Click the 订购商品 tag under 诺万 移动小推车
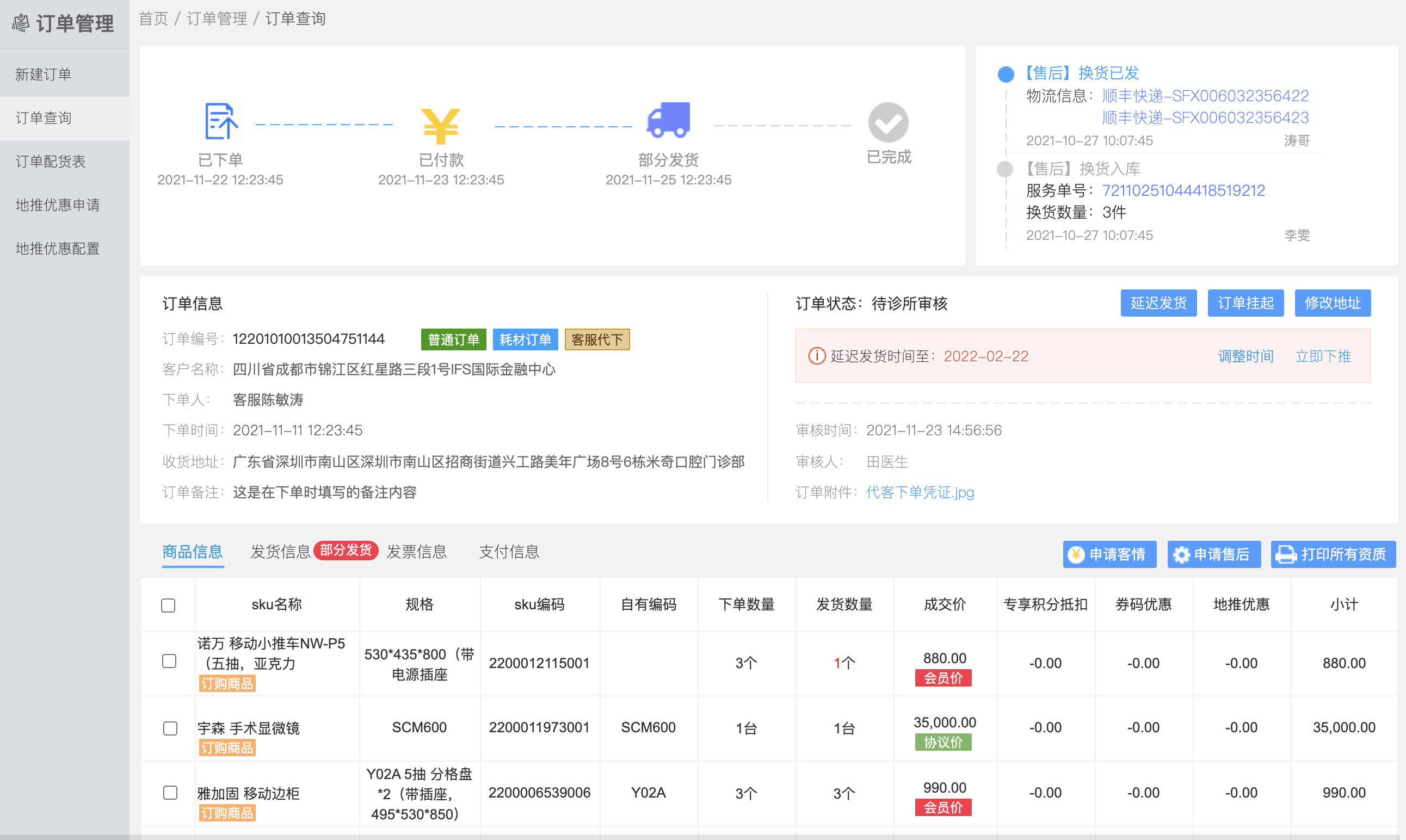The height and width of the screenshot is (840, 1406). 227,684
